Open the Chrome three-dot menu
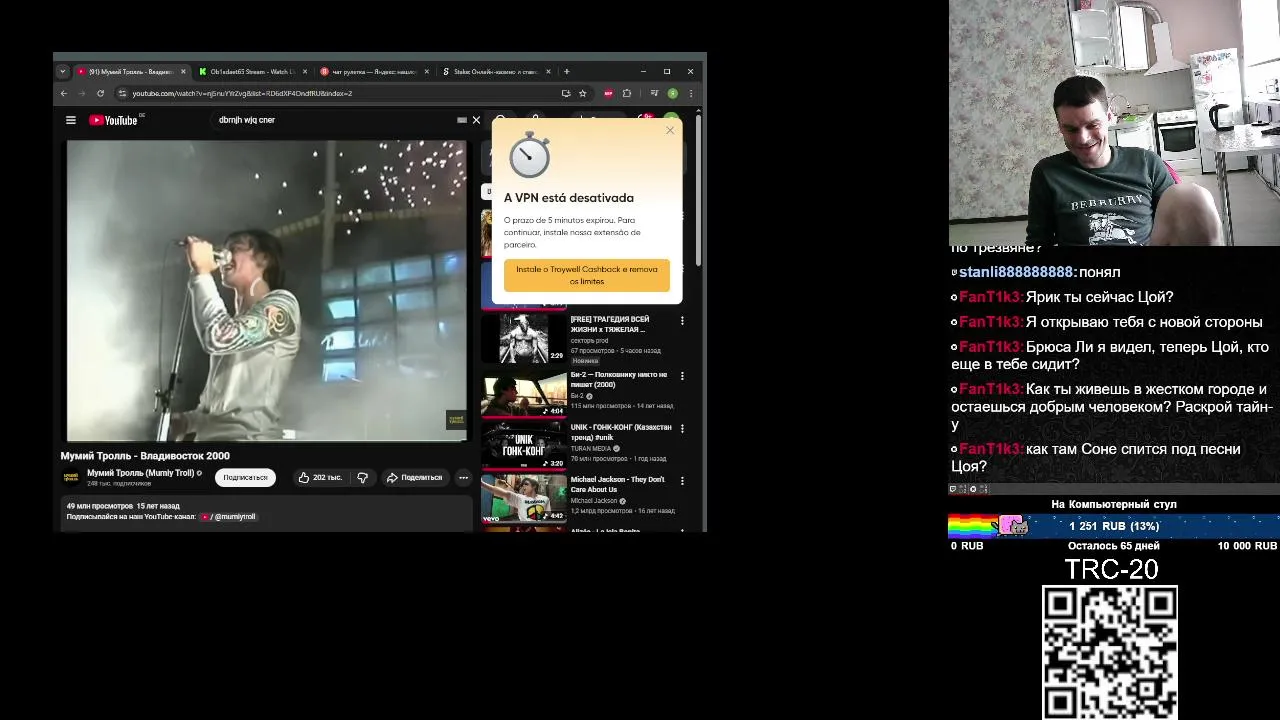The height and width of the screenshot is (720, 1280). [x=690, y=93]
